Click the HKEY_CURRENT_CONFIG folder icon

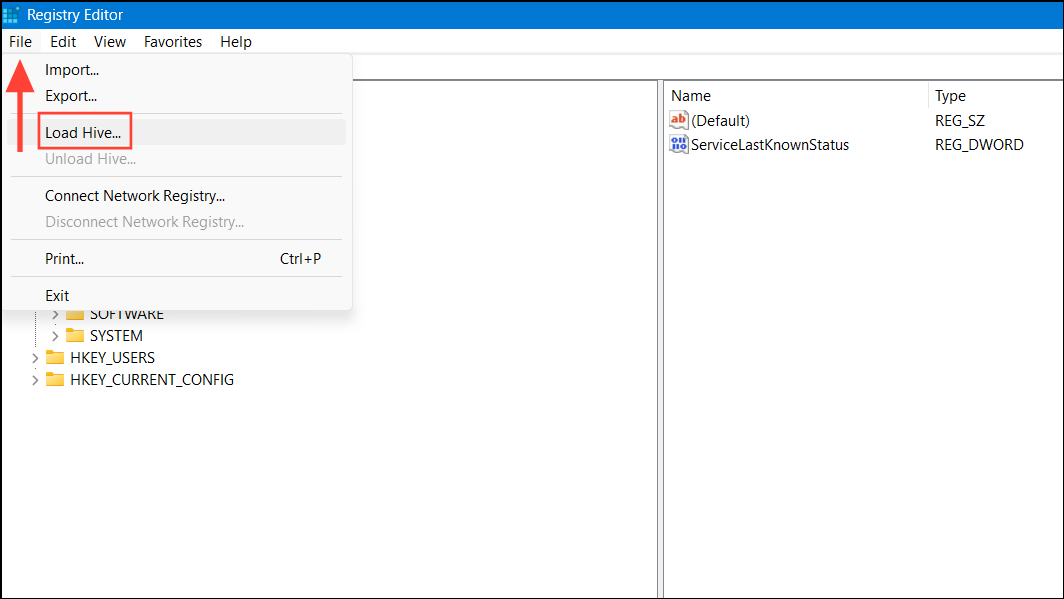tap(54, 379)
